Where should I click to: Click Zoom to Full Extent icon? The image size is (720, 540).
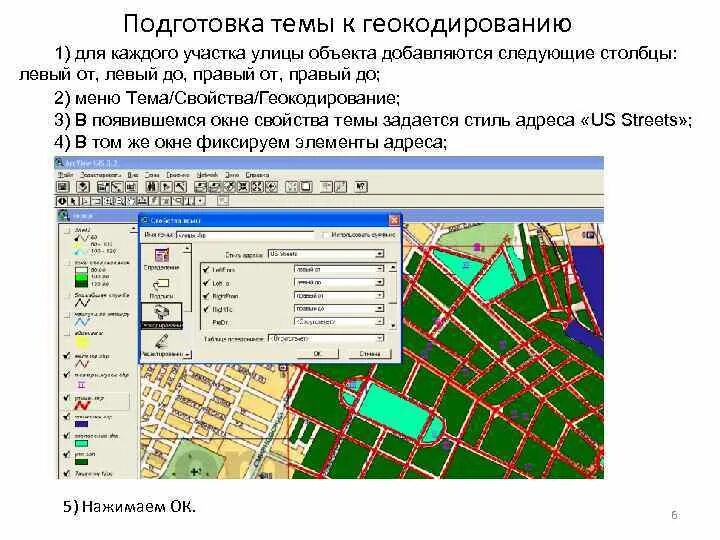(201, 186)
